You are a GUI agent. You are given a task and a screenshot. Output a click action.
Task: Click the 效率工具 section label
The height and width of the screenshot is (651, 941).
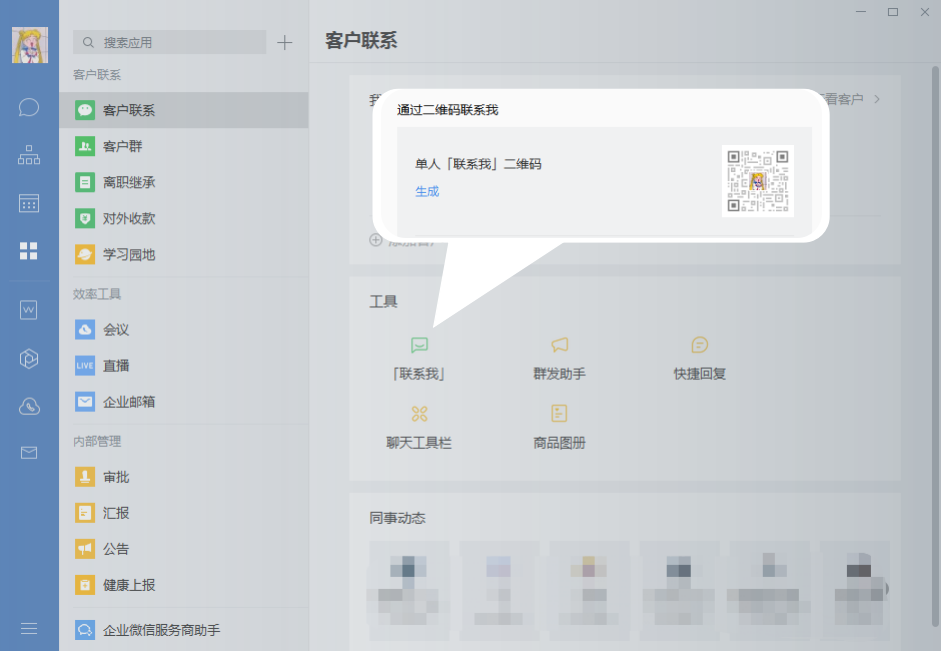pyautogui.click(x=97, y=294)
